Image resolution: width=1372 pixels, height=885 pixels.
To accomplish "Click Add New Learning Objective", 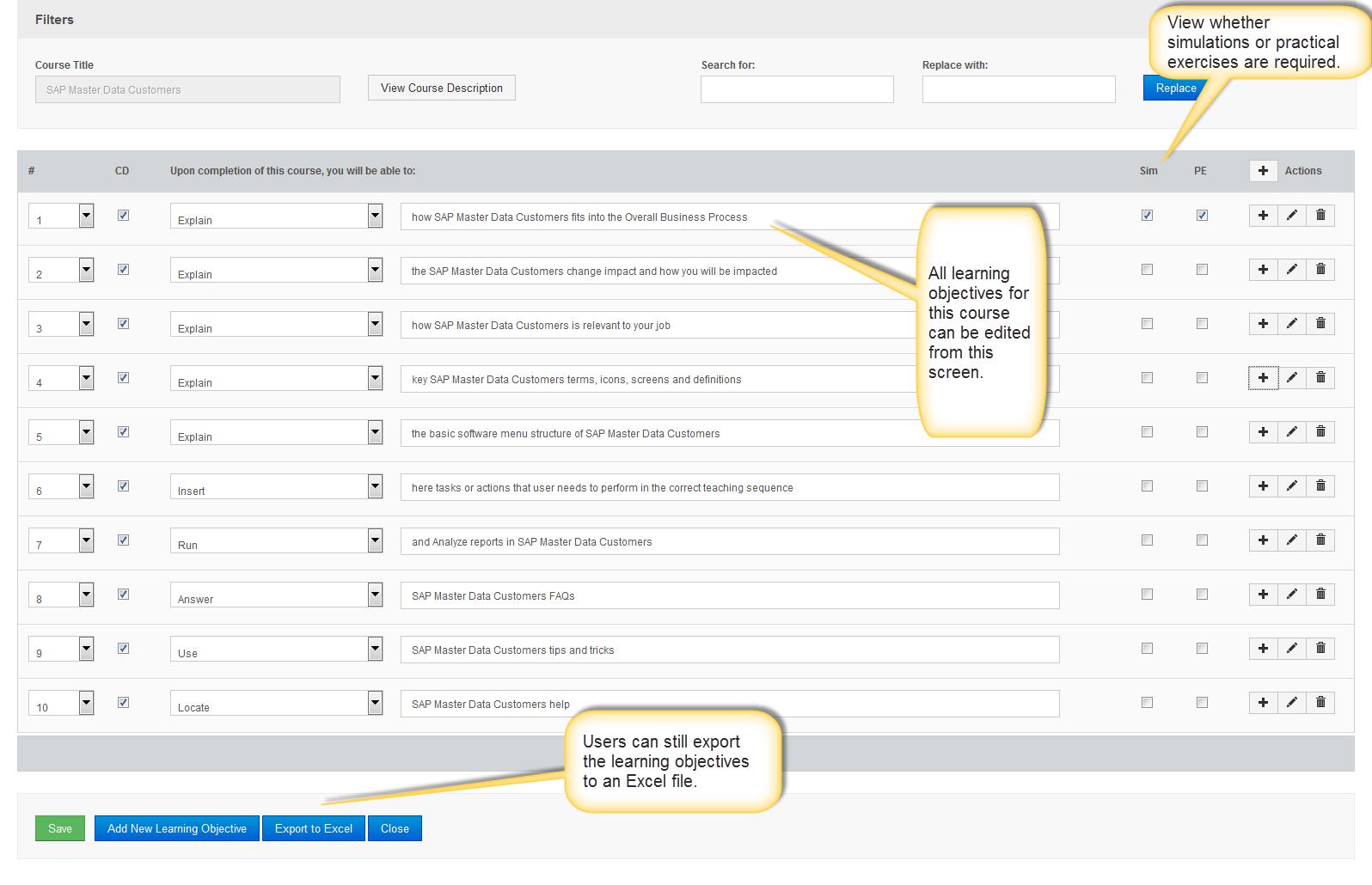I will click(x=177, y=828).
